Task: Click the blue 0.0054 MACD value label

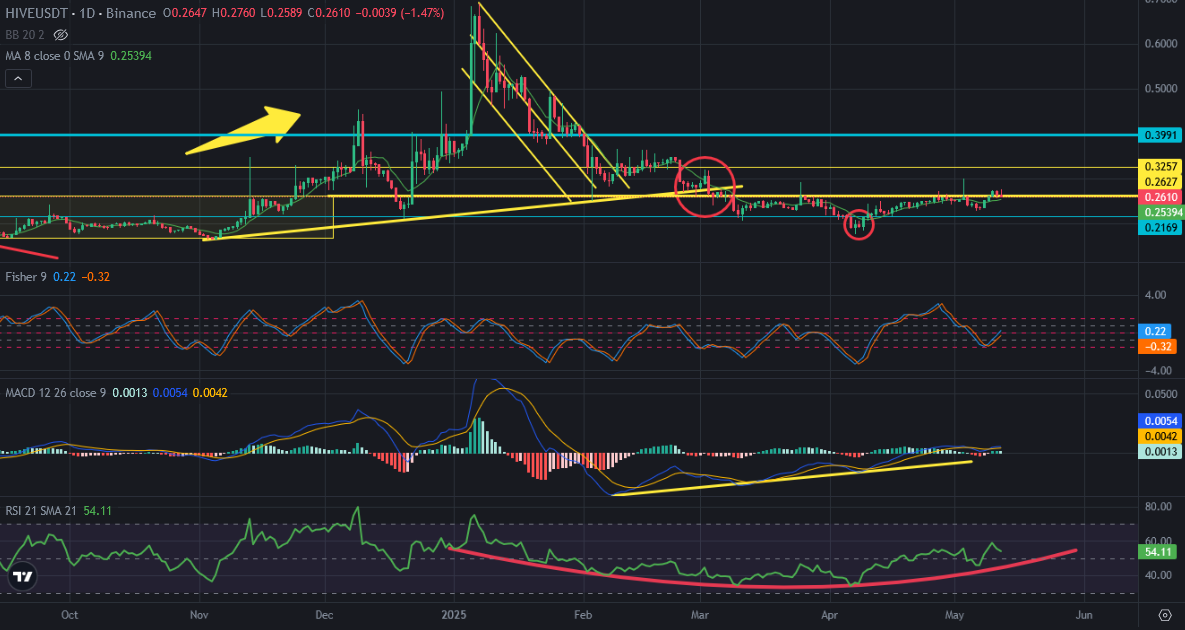Action: [x=1160, y=421]
